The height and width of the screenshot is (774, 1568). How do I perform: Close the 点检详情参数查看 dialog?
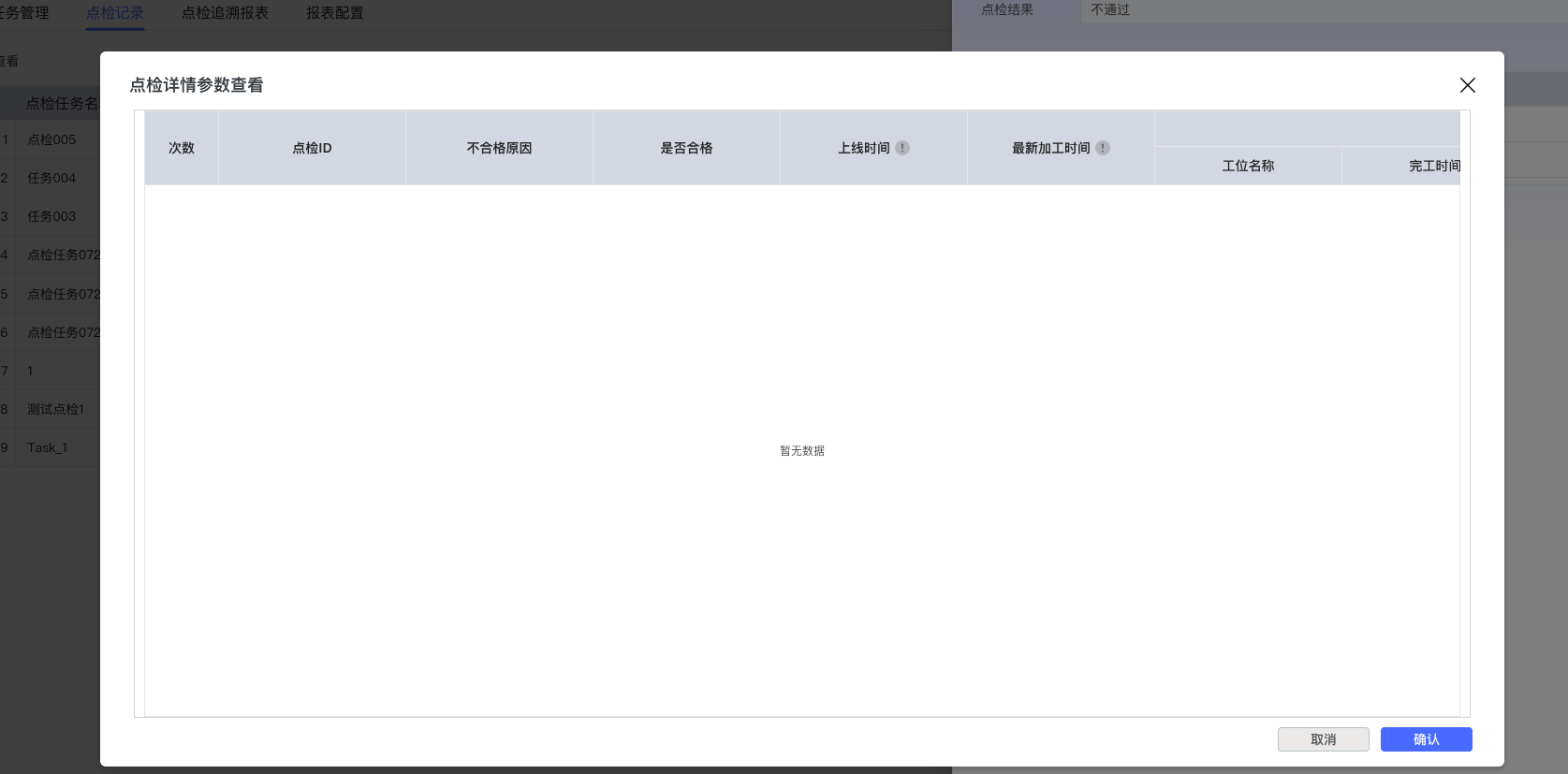point(1468,85)
